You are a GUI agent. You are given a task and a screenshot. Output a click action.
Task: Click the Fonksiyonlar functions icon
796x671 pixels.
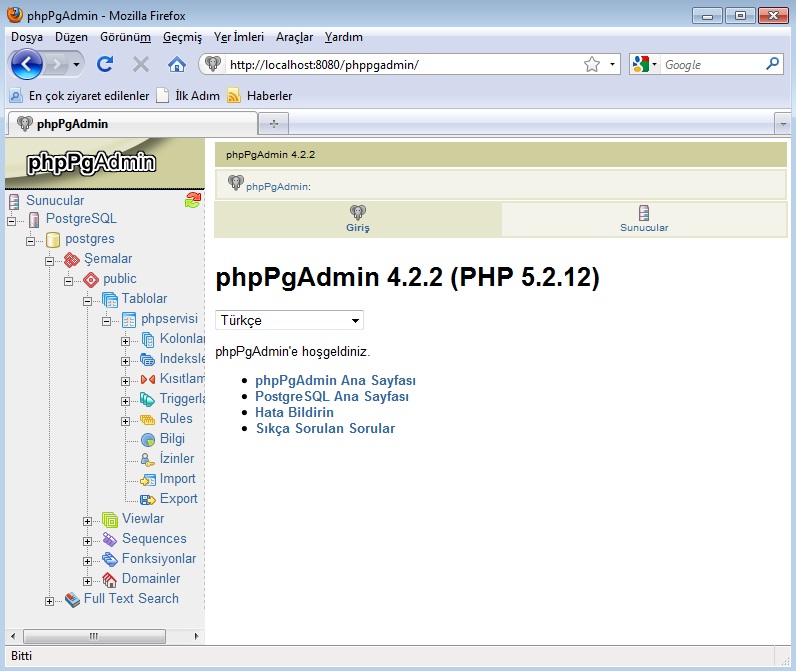click(110, 559)
